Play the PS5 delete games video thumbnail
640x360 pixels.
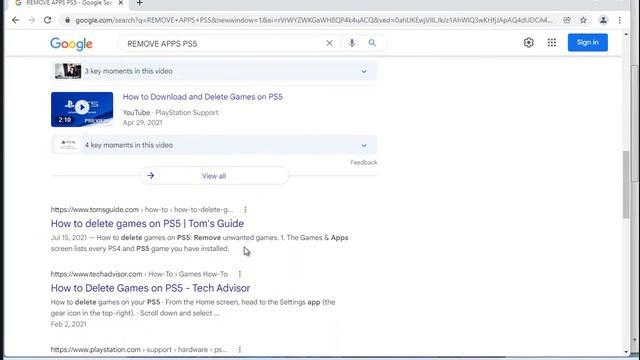click(x=82, y=109)
